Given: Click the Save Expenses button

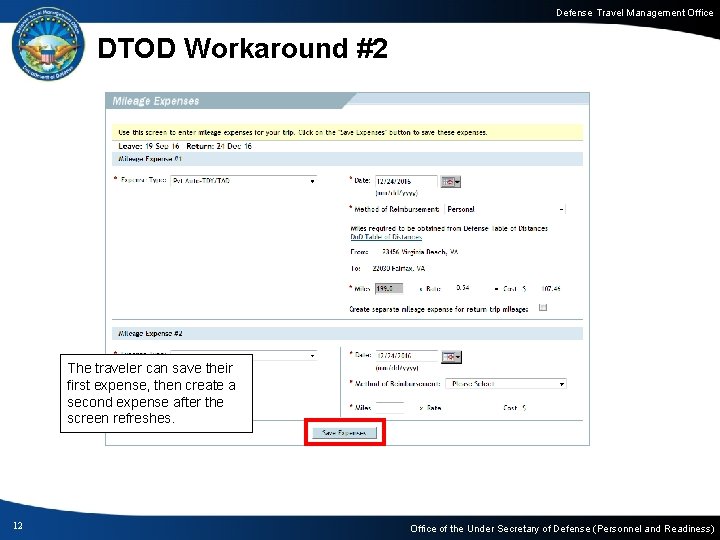Looking at the screenshot, I should pos(344,433).
